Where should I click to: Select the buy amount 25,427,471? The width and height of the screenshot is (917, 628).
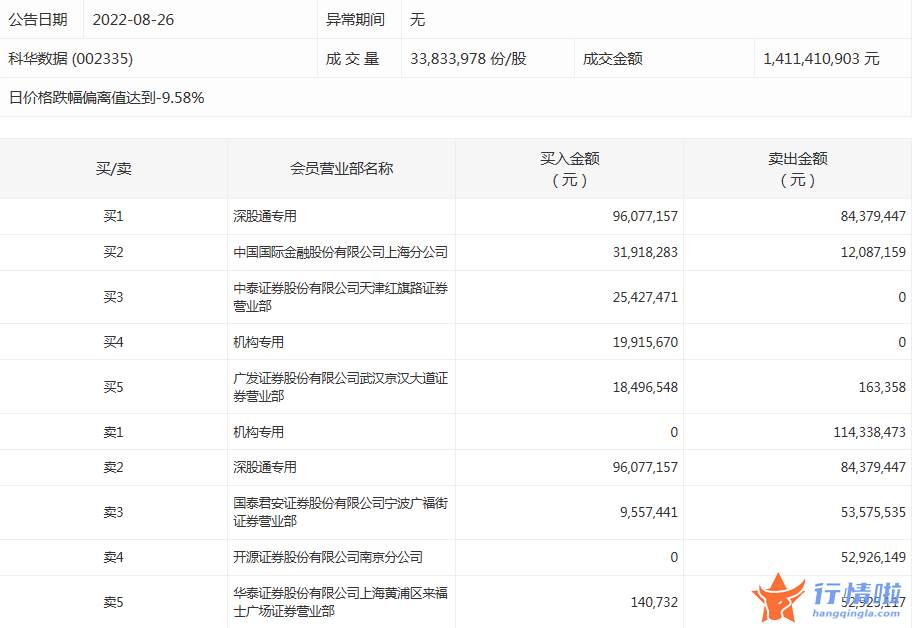(x=645, y=297)
